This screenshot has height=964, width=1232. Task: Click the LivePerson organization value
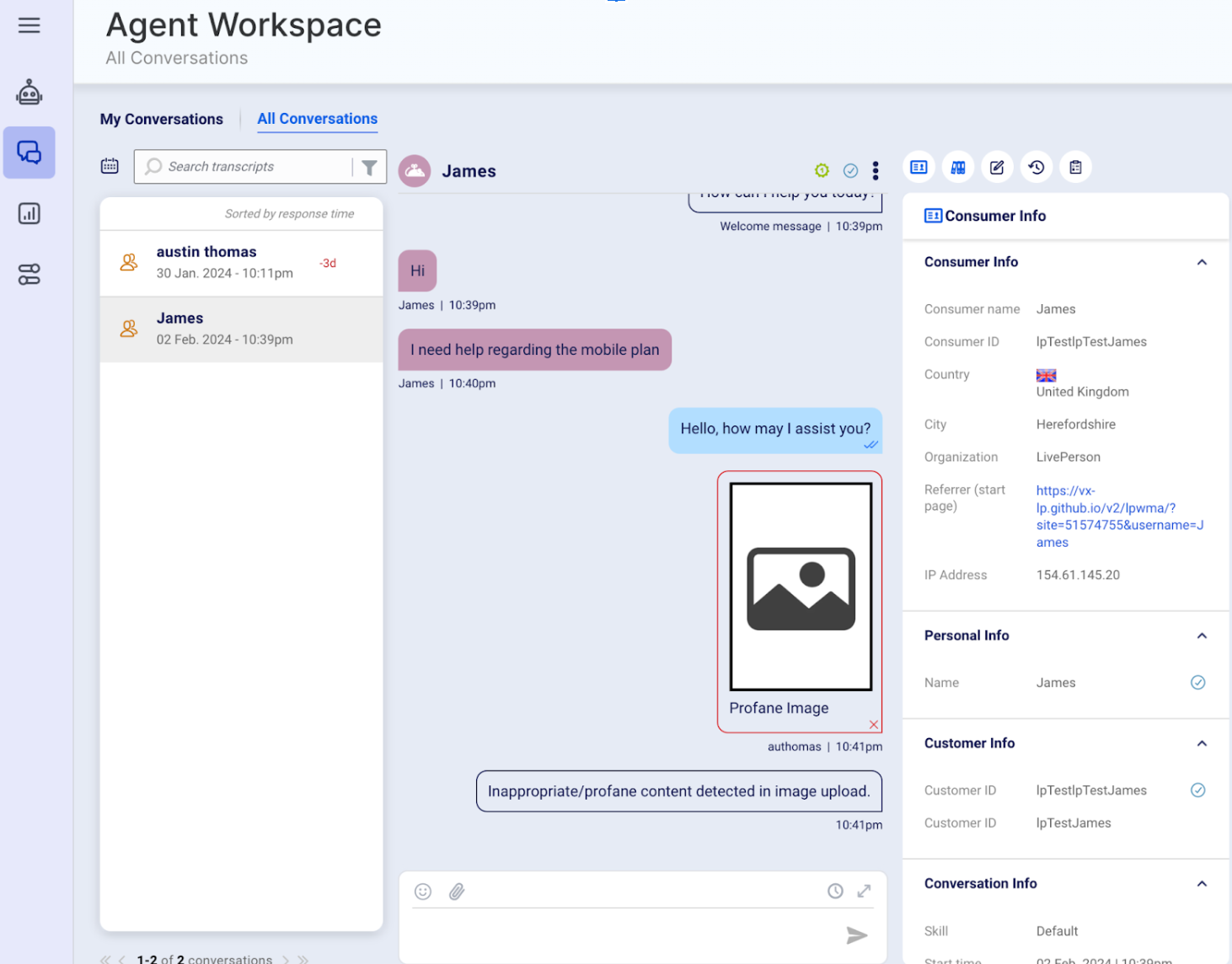pyautogui.click(x=1069, y=457)
